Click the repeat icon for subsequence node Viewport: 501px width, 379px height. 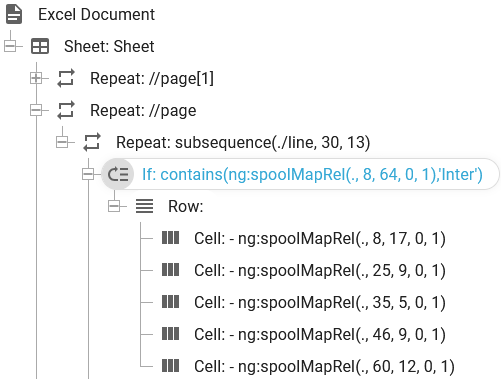click(x=92, y=142)
